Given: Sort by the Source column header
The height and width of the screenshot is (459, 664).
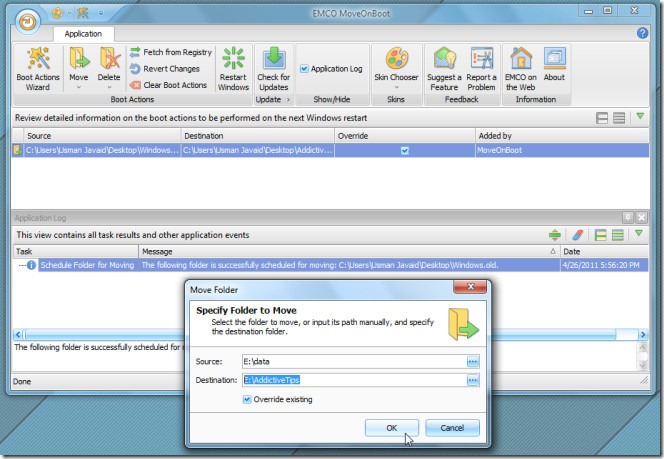Looking at the screenshot, I should point(102,136).
